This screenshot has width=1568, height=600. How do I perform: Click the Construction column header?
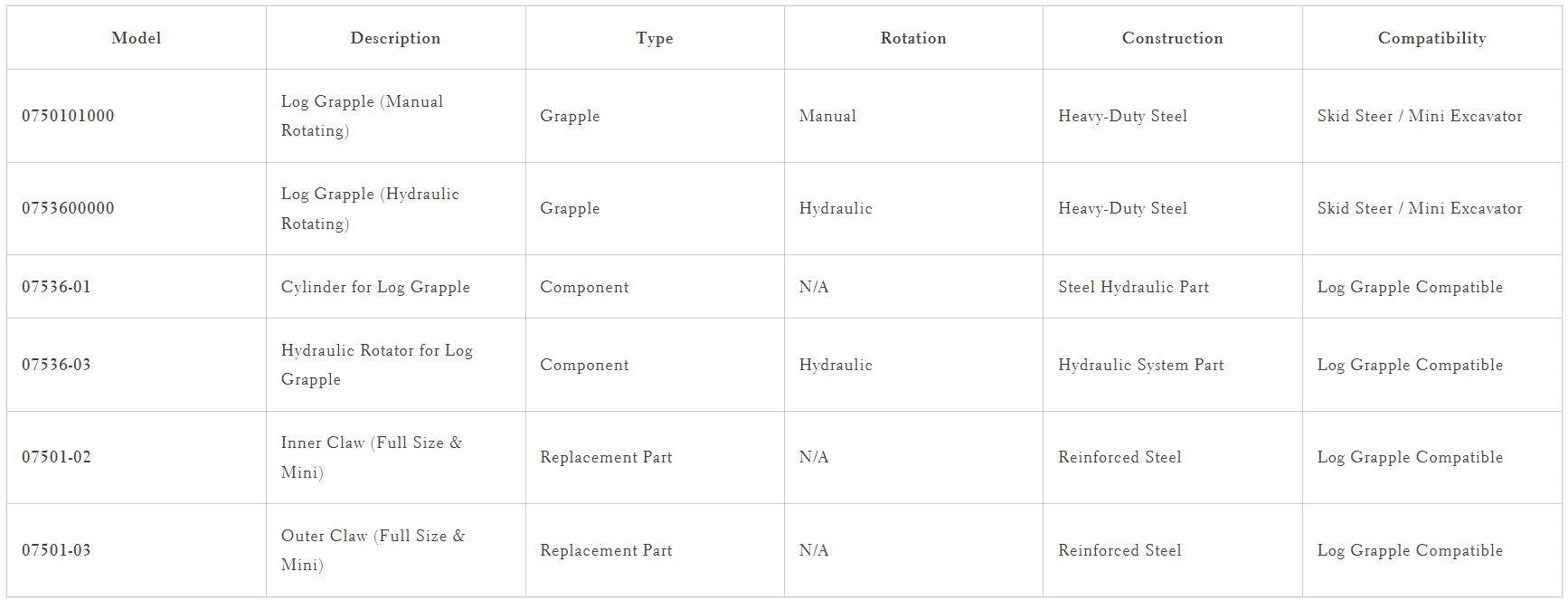[x=1172, y=38]
